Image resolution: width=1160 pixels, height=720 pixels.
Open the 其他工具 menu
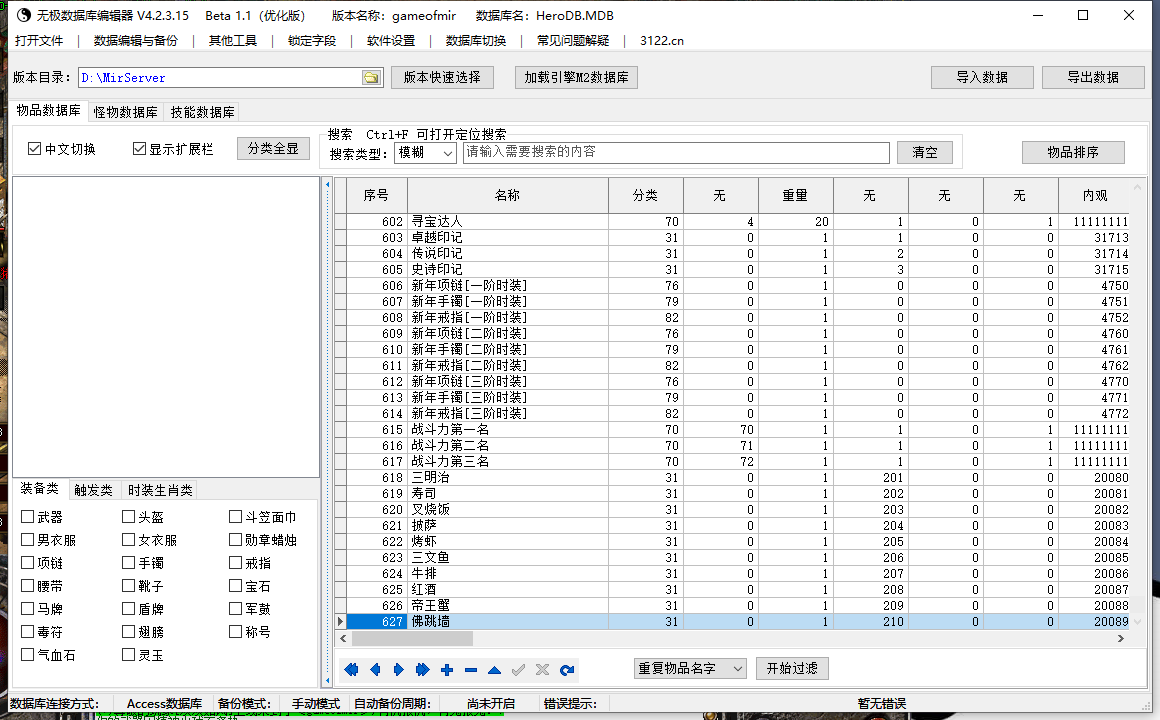[x=232, y=41]
